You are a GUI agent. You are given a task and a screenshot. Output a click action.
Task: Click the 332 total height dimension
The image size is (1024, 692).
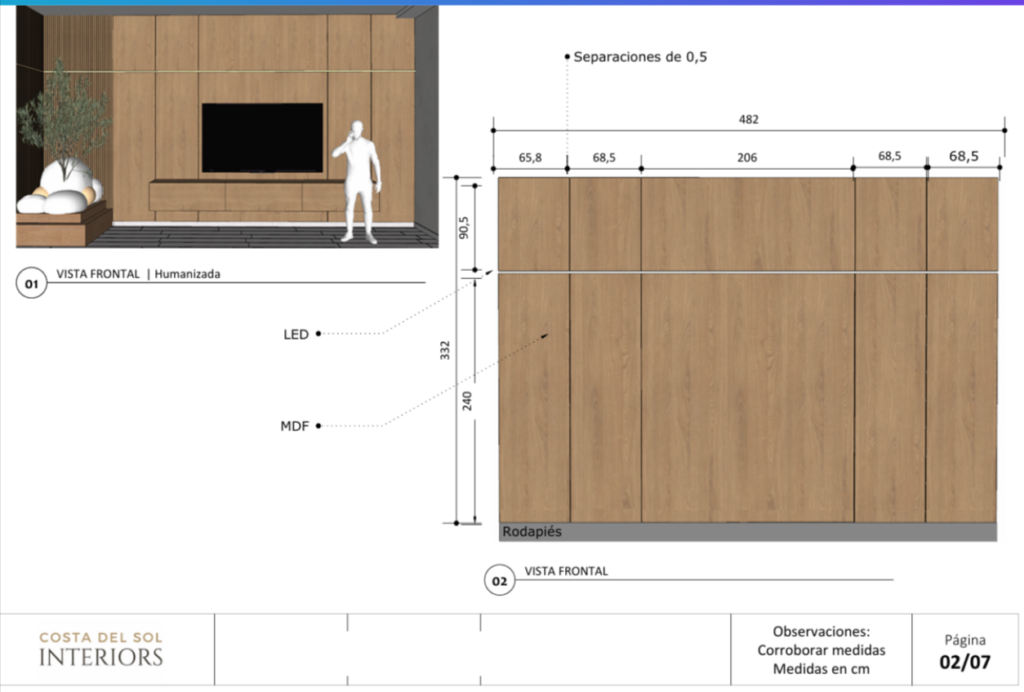[445, 351]
